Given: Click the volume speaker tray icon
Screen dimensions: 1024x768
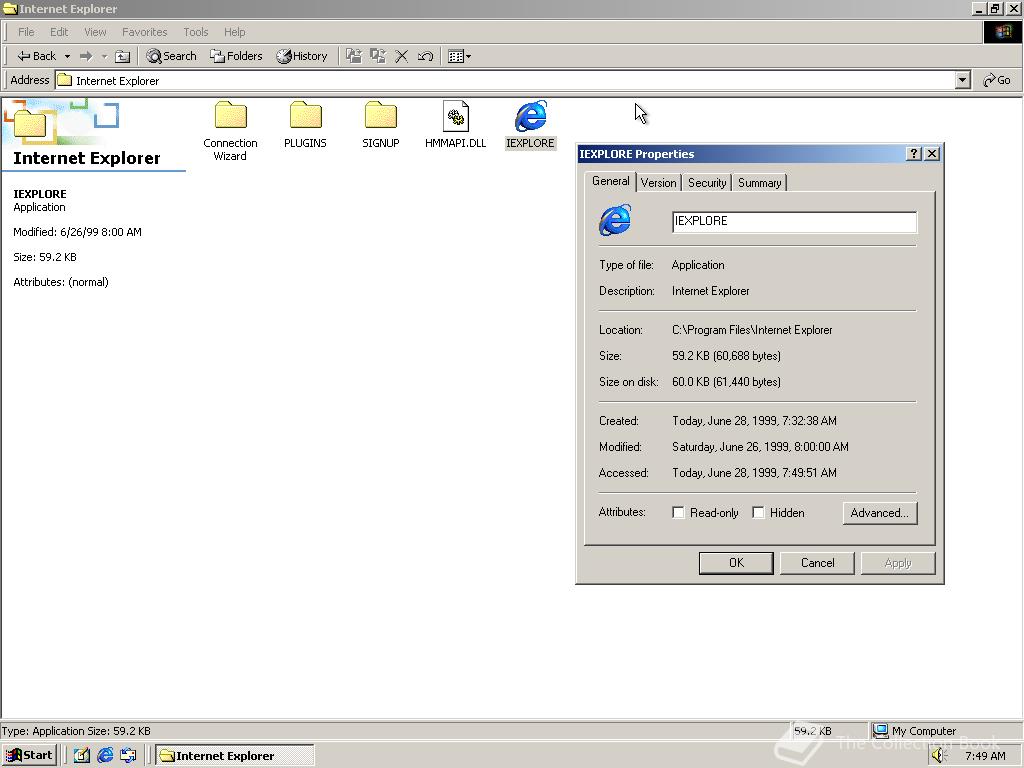Looking at the screenshot, I should pyautogui.click(x=938, y=755).
